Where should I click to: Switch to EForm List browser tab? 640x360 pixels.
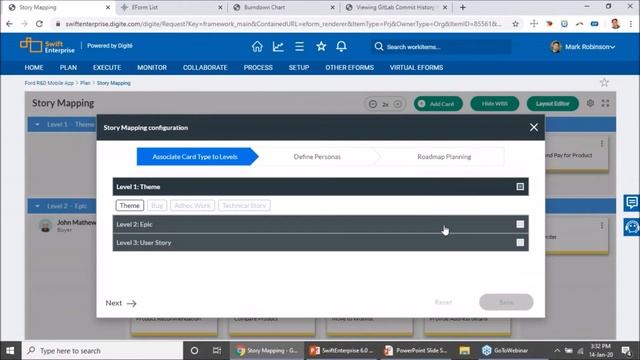click(x=171, y=7)
